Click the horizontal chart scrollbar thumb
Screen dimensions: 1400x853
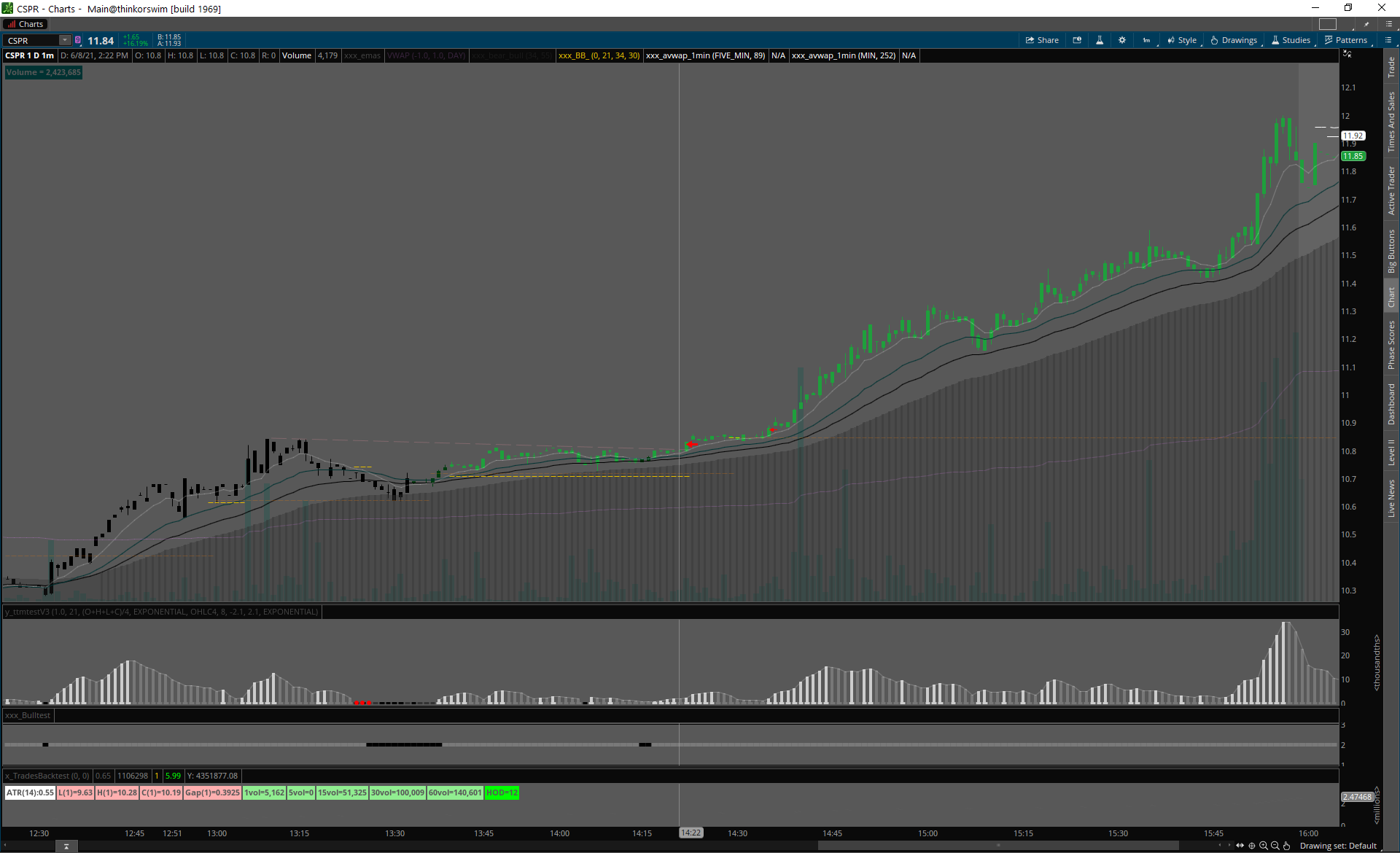(997, 846)
